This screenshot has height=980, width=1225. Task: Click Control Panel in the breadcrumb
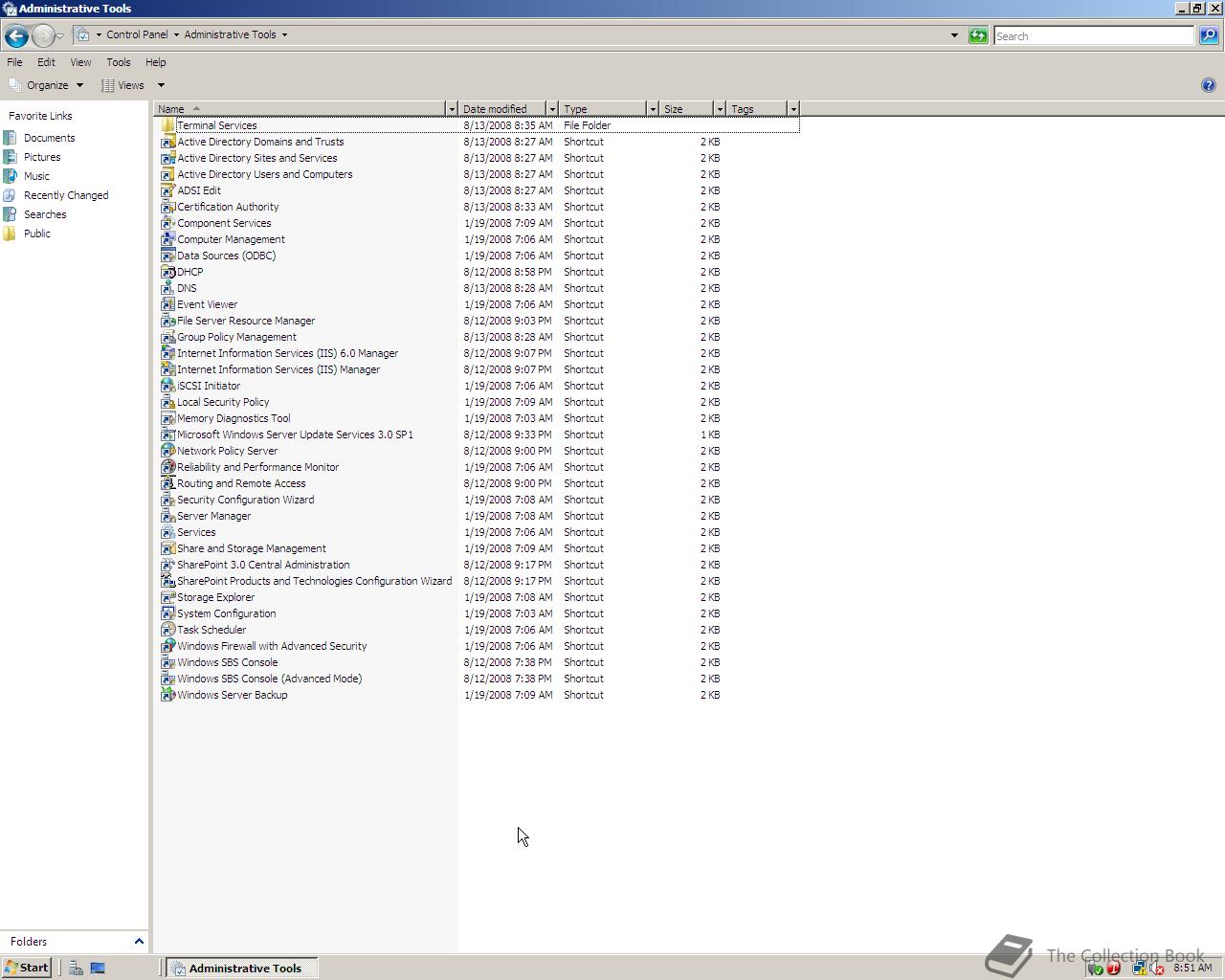point(137,34)
